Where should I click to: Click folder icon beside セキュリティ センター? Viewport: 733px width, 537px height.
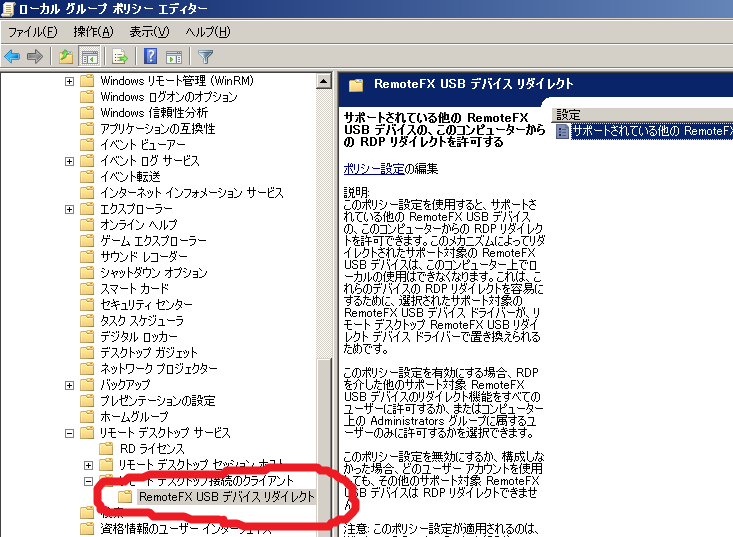click(87, 304)
